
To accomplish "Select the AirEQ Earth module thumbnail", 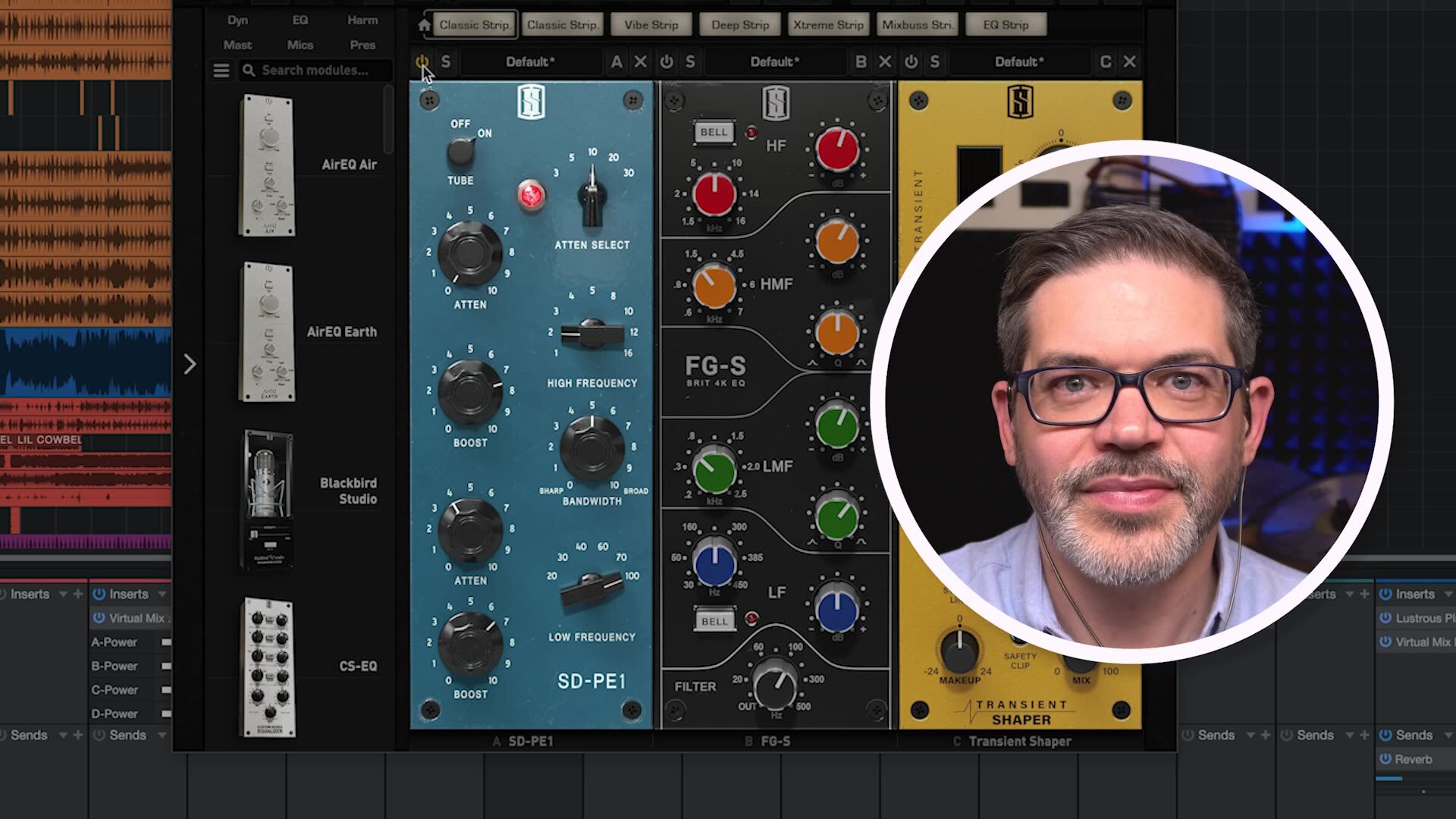I will (267, 332).
